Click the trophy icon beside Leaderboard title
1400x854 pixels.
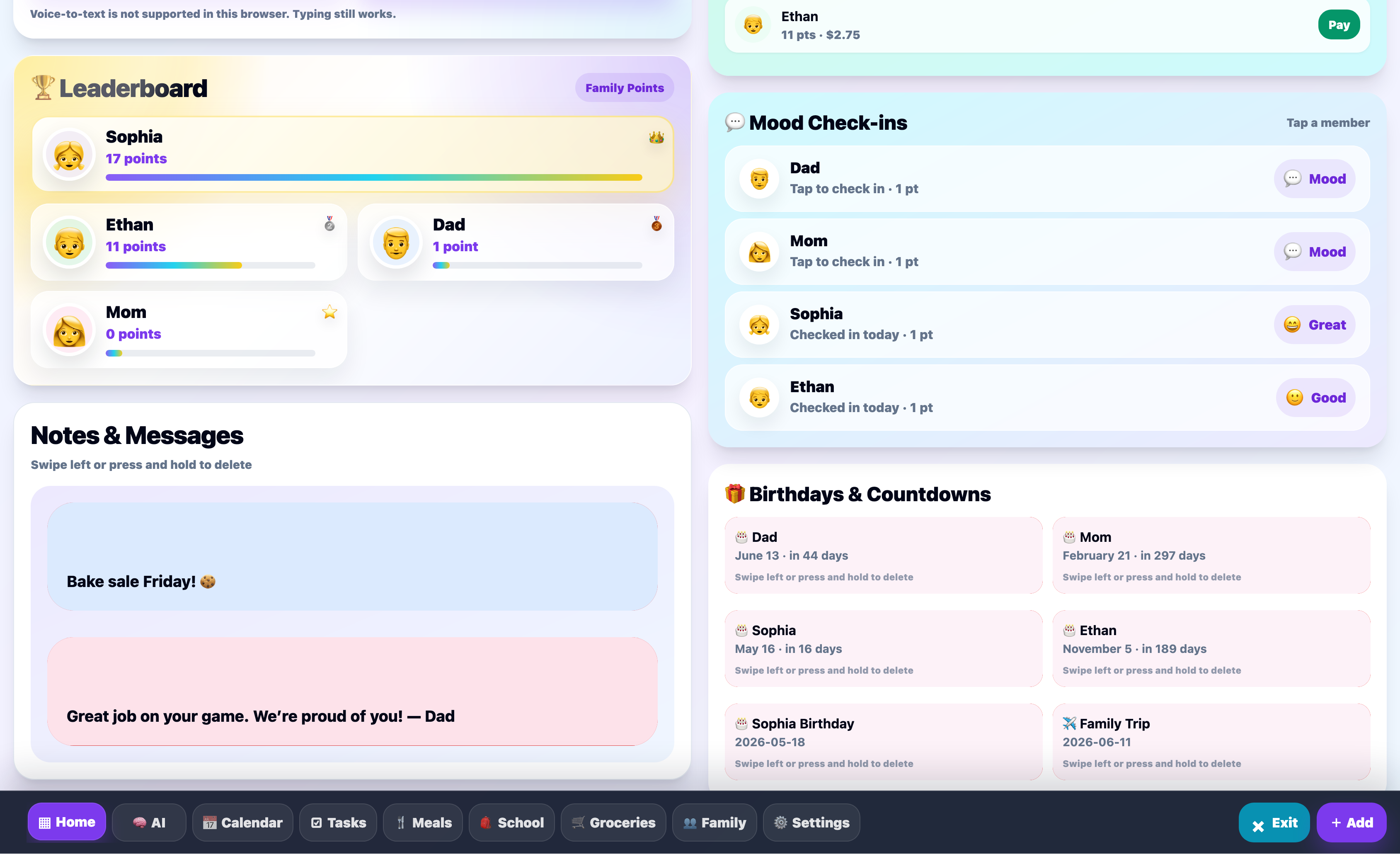tap(43, 87)
